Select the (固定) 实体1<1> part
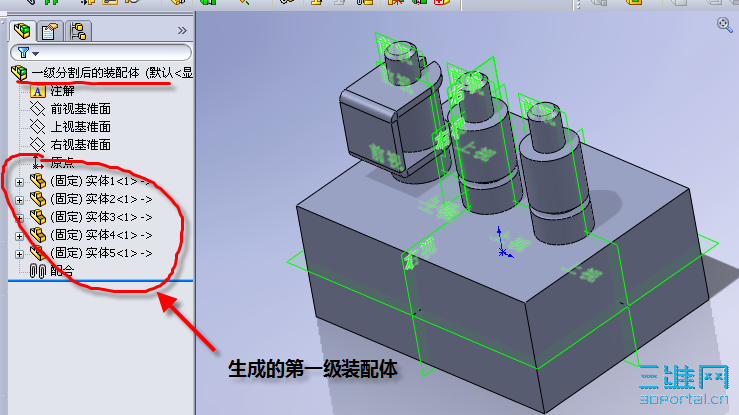The image size is (739, 415). (x=101, y=181)
